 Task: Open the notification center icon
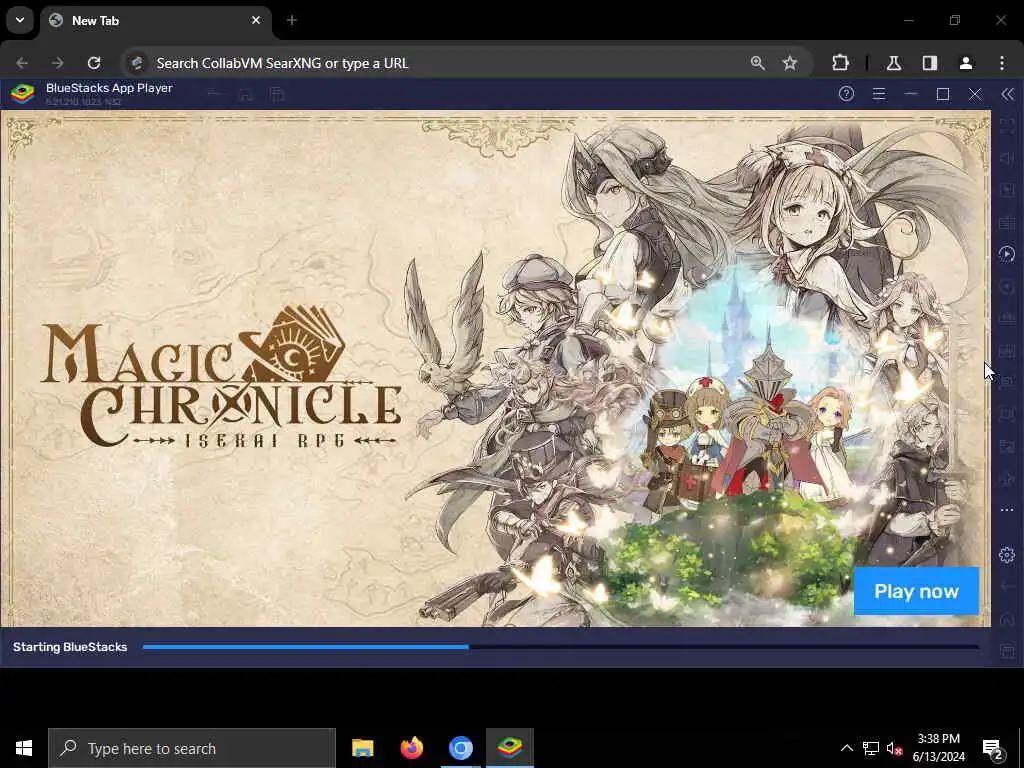click(x=992, y=748)
